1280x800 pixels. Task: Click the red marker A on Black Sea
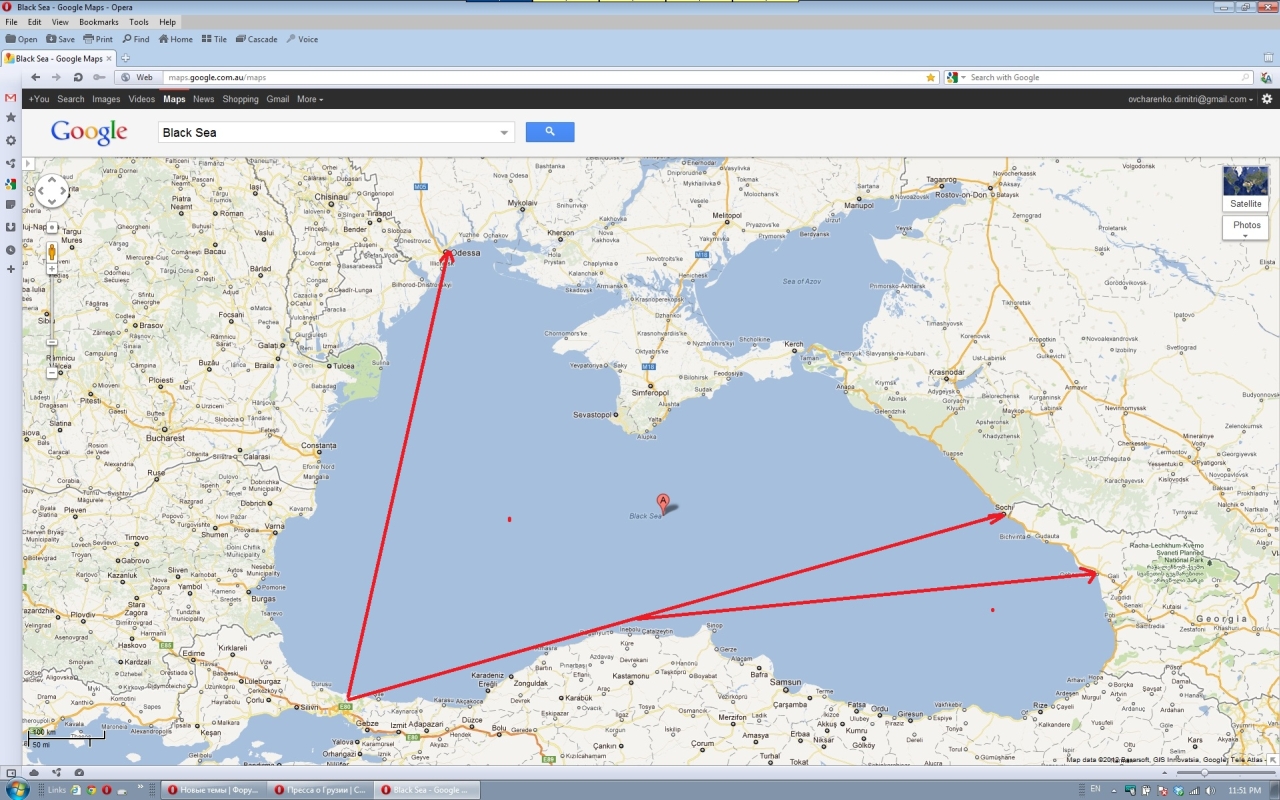[x=662, y=502]
